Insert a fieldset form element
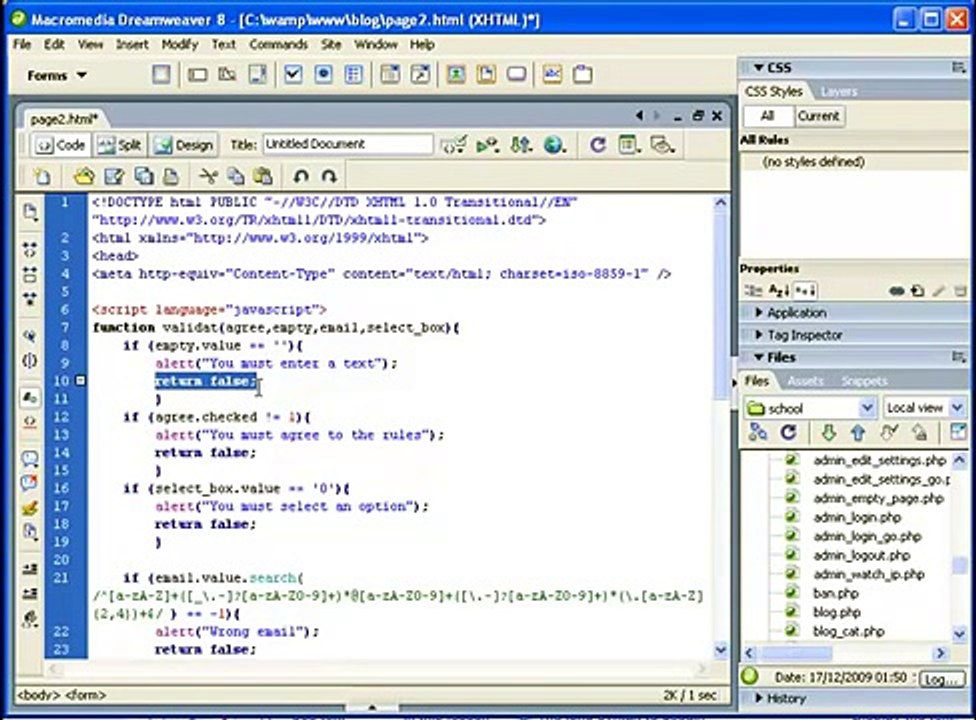 coord(582,75)
